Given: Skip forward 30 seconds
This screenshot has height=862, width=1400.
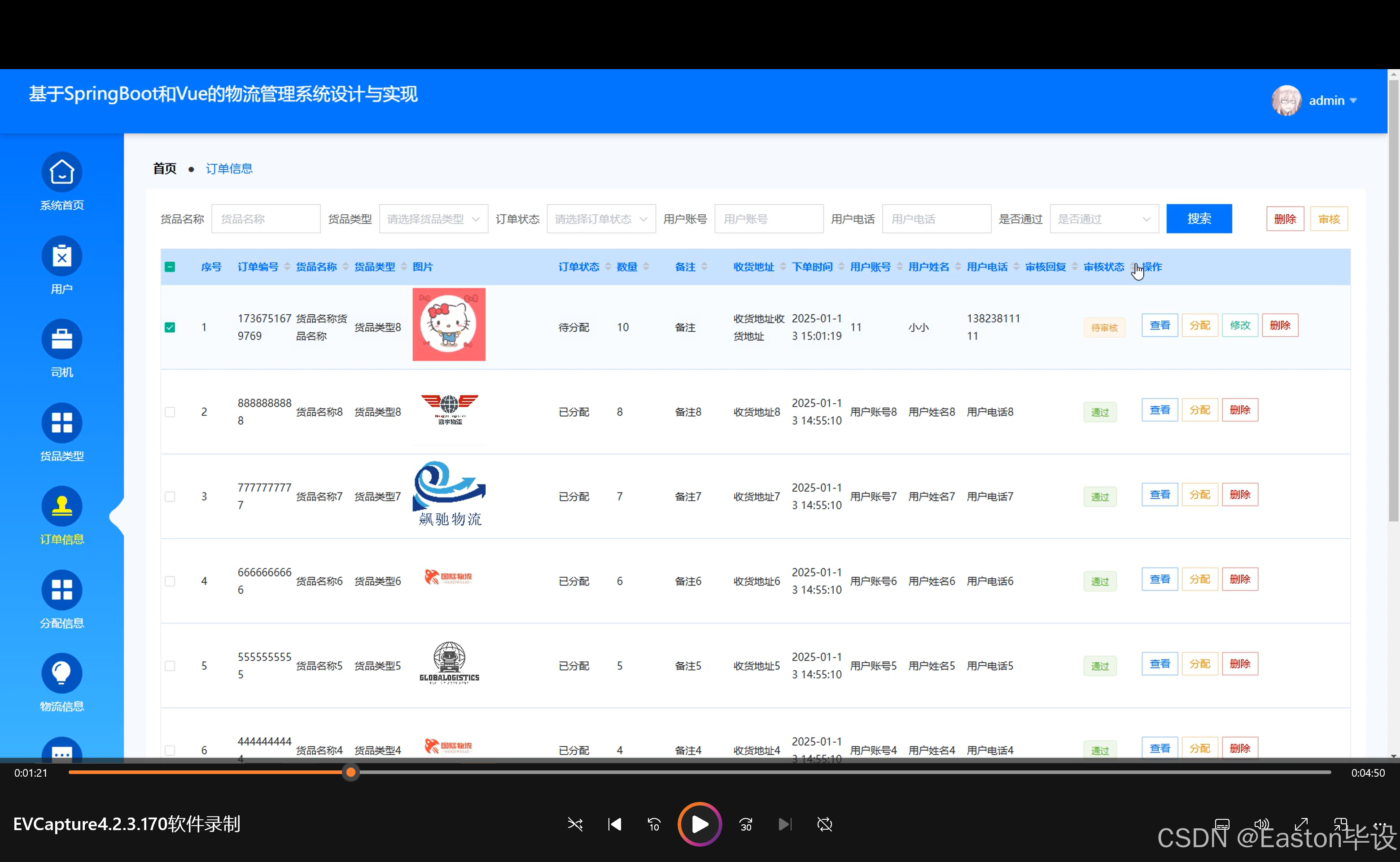Looking at the screenshot, I should coord(746,824).
